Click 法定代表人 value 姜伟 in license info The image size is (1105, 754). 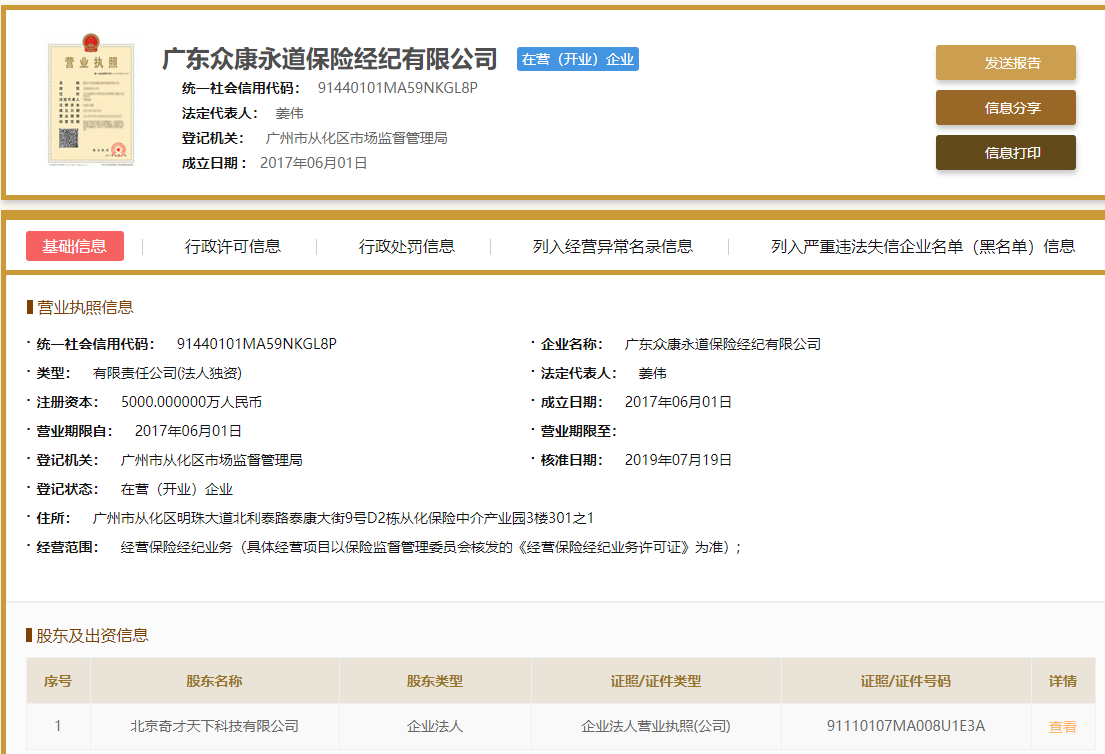652,373
